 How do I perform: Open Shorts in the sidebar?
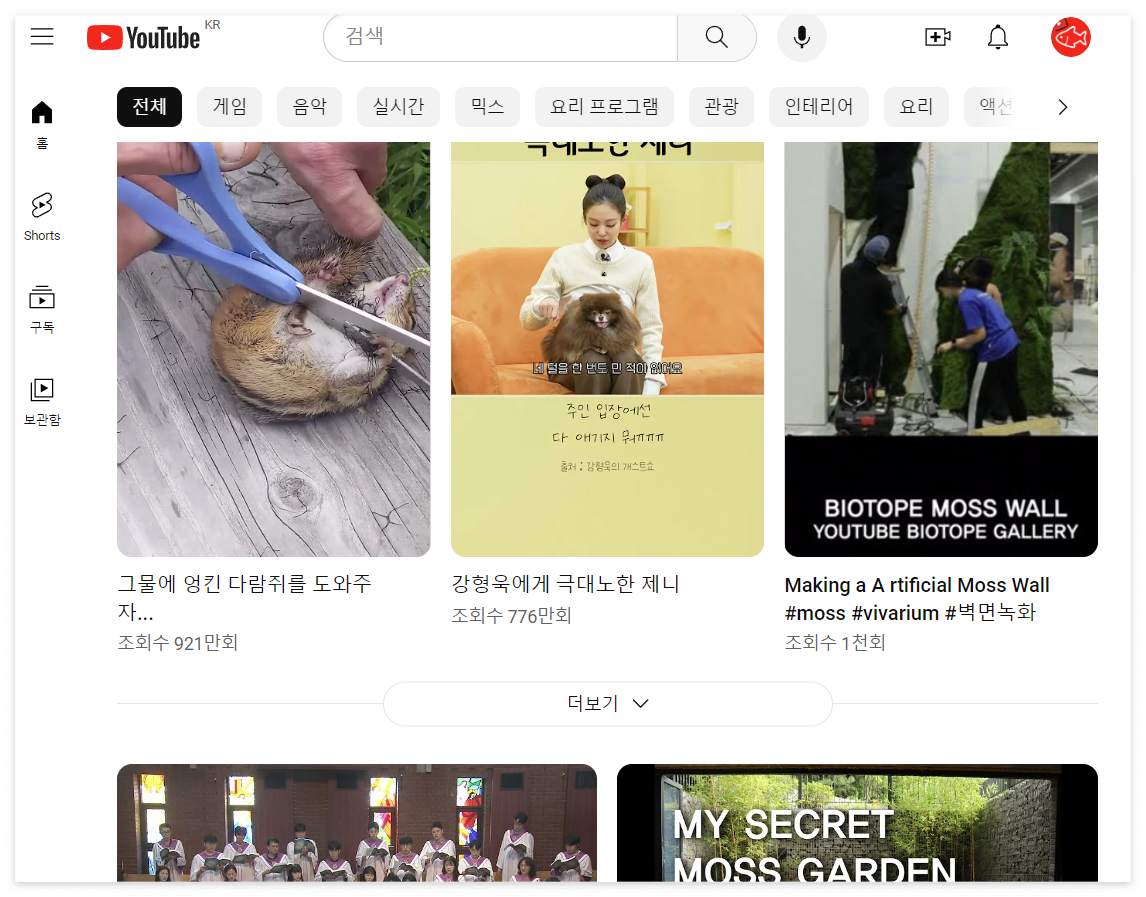click(x=42, y=217)
